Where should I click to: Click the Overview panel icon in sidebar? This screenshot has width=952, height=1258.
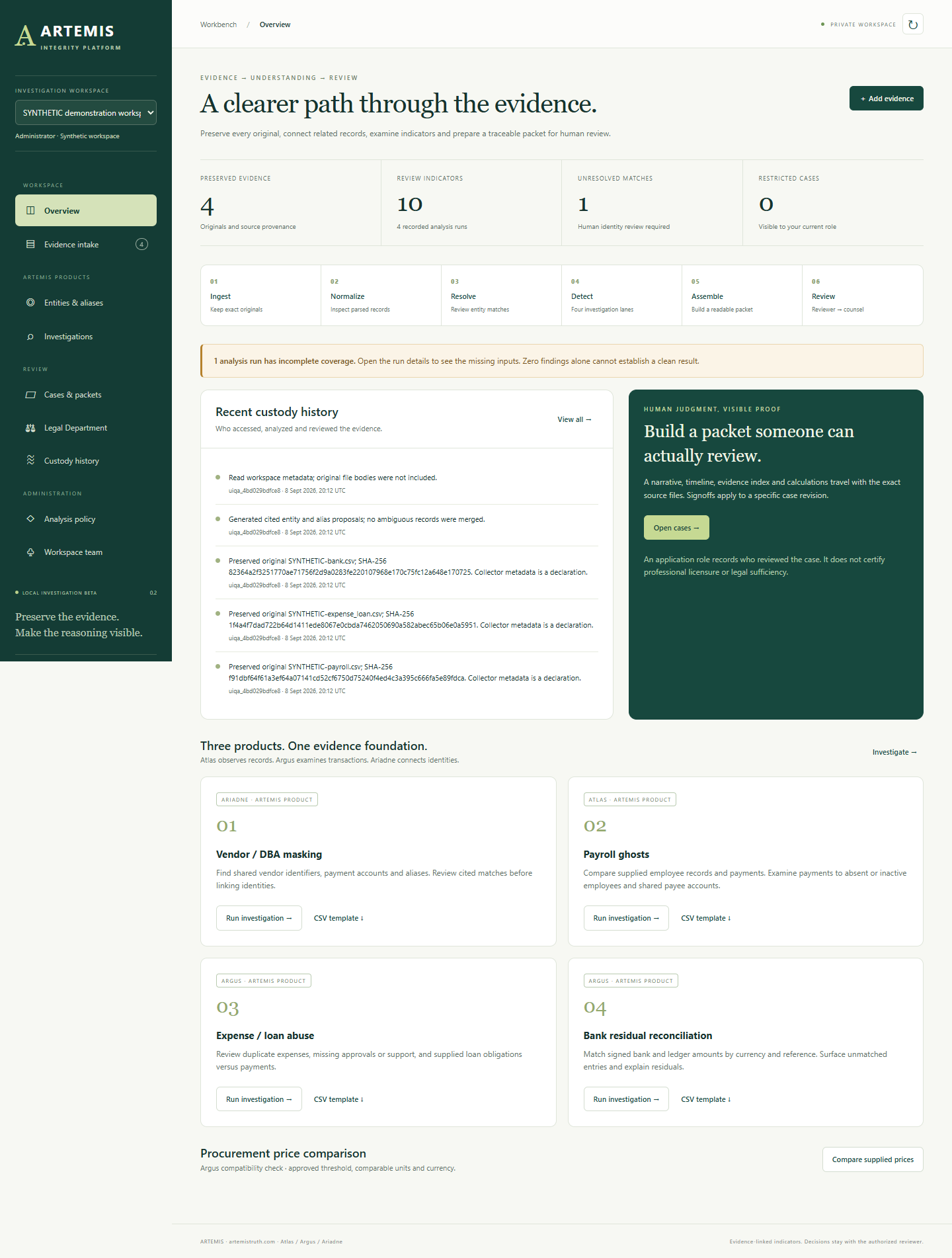(30, 210)
